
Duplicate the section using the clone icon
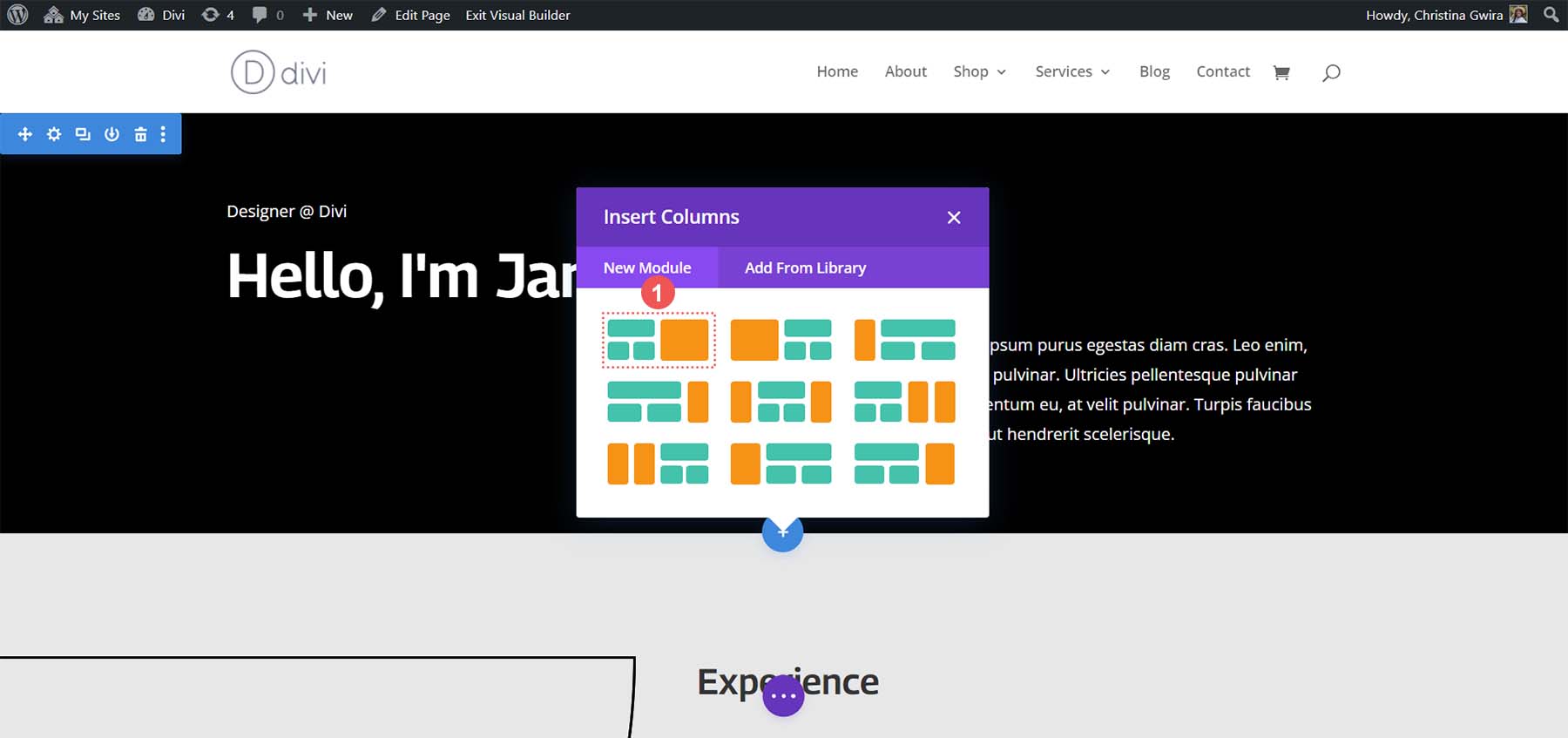[x=83, y=134]
